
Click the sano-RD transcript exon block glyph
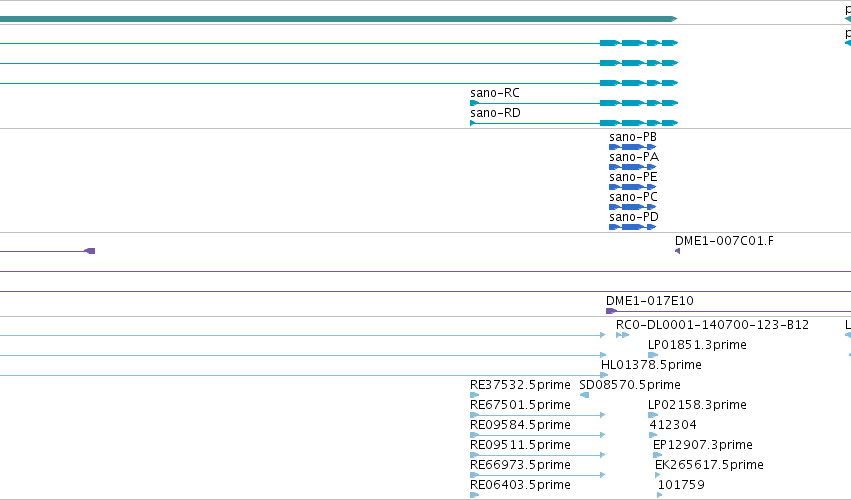click(x=639, y=123)
